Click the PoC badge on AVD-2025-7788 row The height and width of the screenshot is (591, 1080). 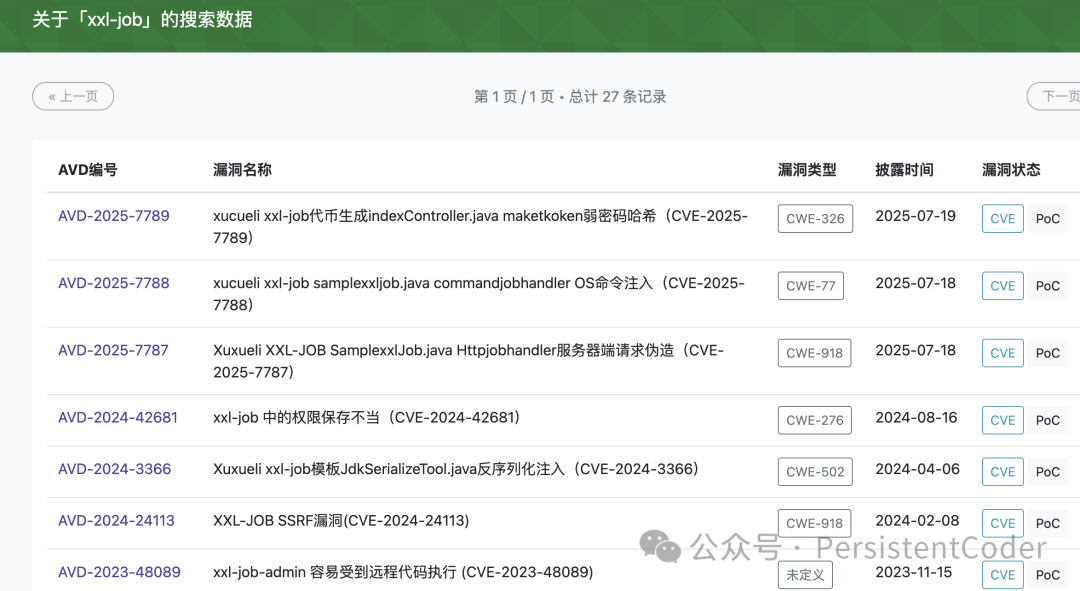pos(1048,285)
